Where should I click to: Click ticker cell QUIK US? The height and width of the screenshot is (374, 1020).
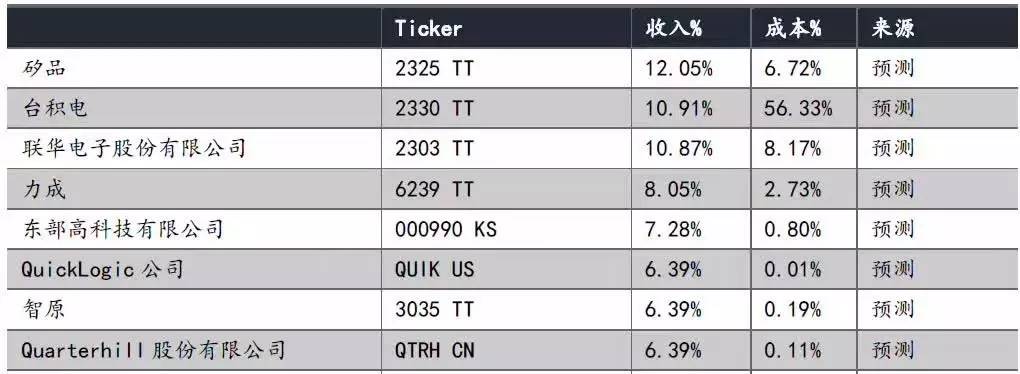point(434,269)
